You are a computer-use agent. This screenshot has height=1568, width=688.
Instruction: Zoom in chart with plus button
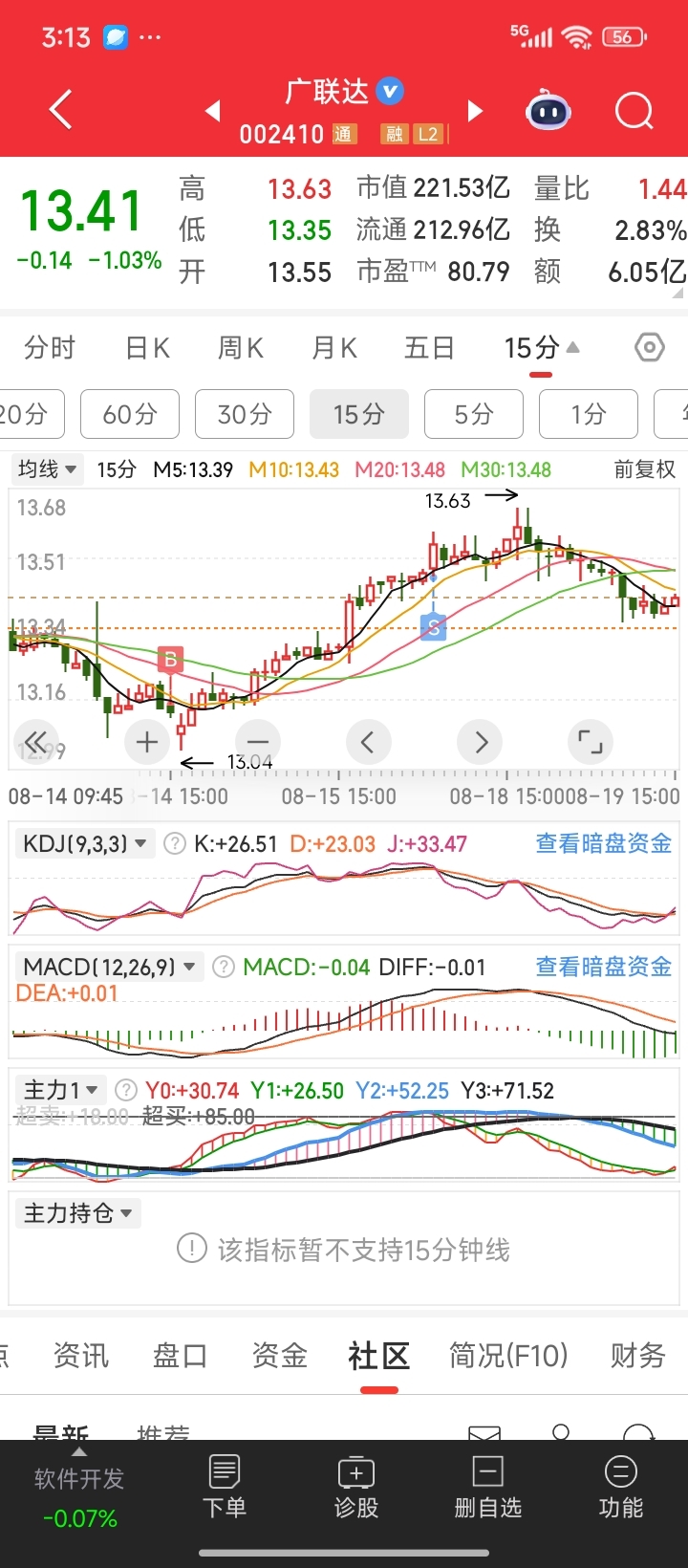(147, 741)
